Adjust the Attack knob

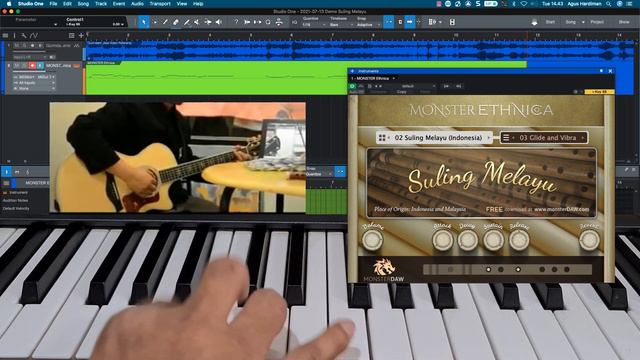tap(442, 240)
